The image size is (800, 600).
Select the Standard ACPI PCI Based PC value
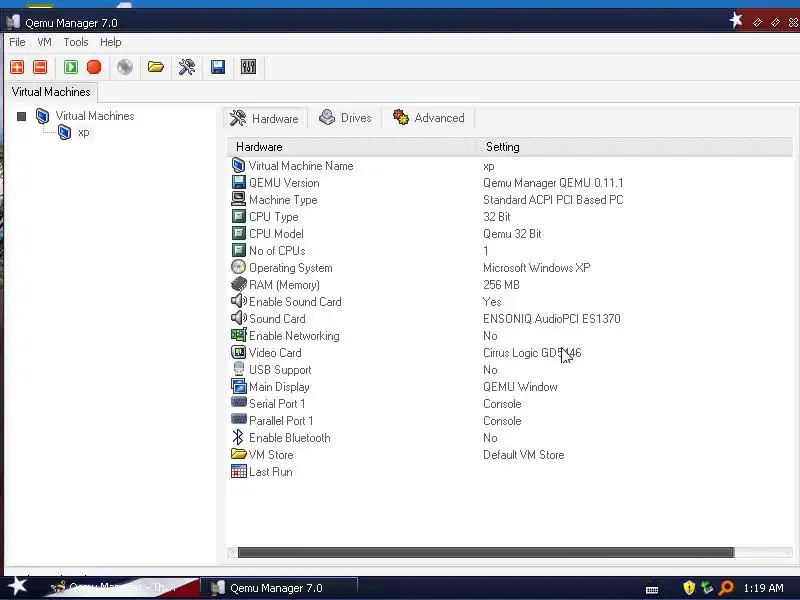553,200
